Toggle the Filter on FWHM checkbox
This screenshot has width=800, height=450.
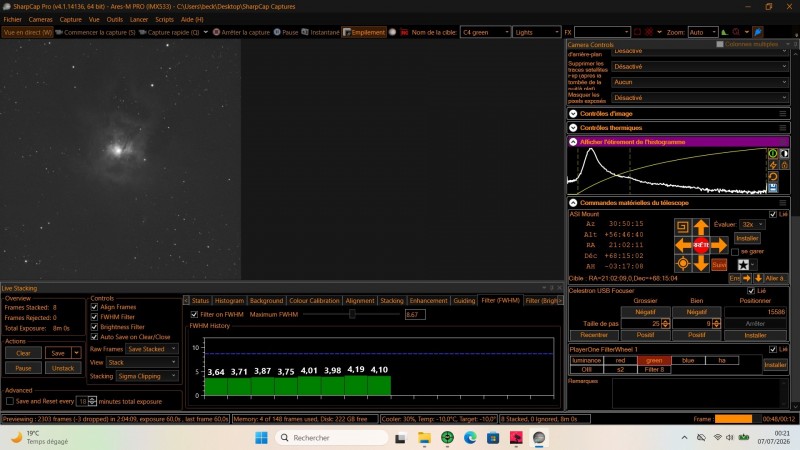coord(194,315)
